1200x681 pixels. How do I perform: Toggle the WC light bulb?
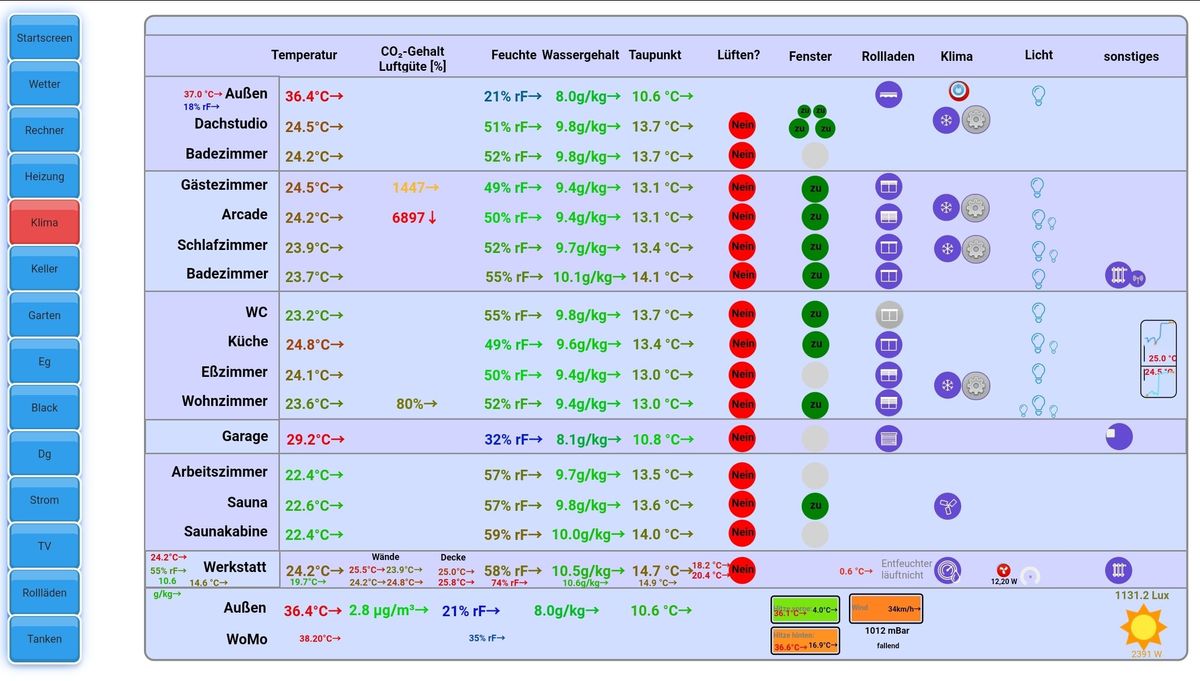[x=1038, y=312]
